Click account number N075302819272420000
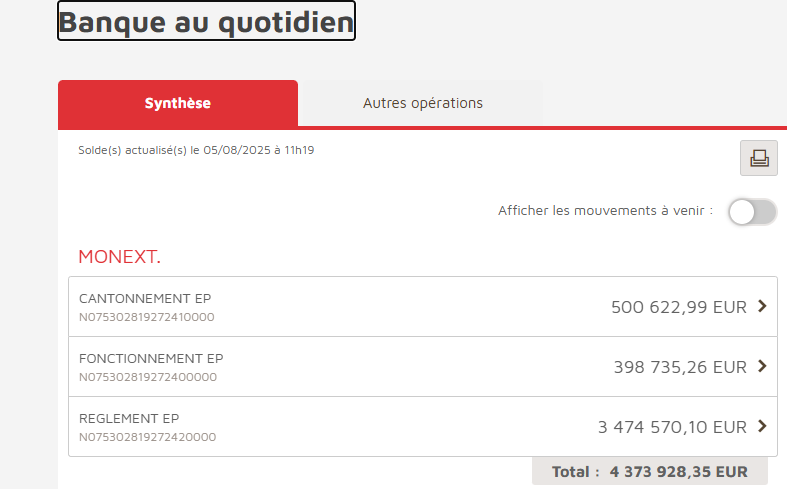Image resolution: width=787 pixels, height=489 pixels. [x=147, y=437]
